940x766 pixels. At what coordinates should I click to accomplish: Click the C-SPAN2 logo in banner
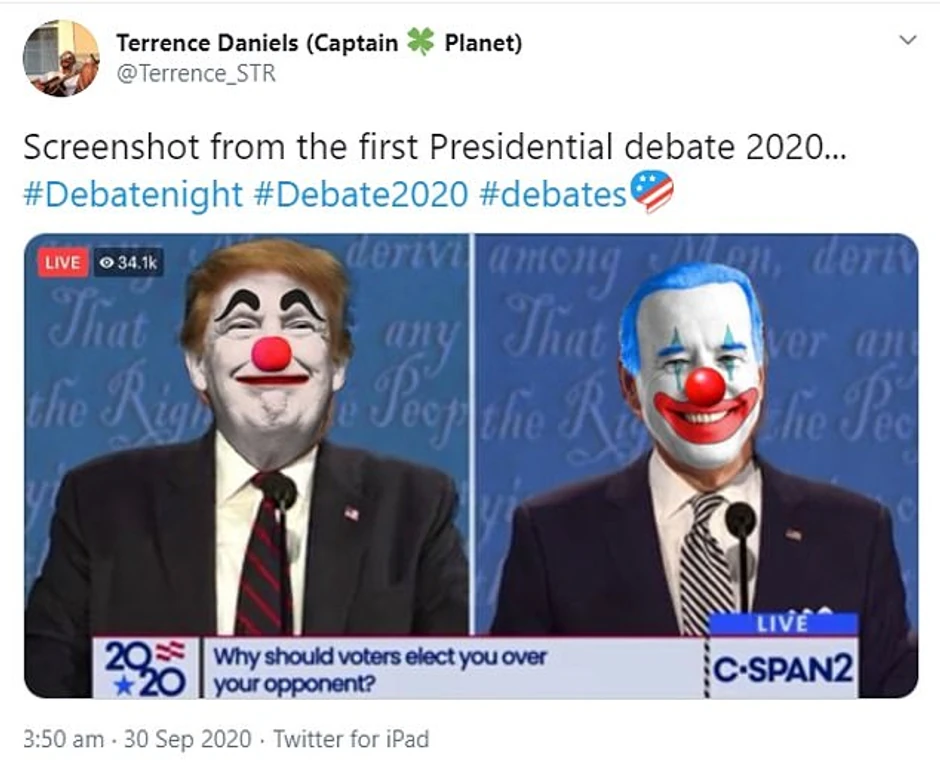point(784,668)
